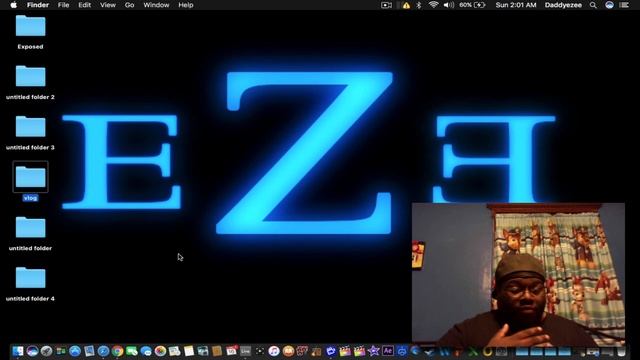This screenshot has width=640, height=360.
Task: Open Launchpad rocket icon in Dock
Action: click(x=47, y=351)
